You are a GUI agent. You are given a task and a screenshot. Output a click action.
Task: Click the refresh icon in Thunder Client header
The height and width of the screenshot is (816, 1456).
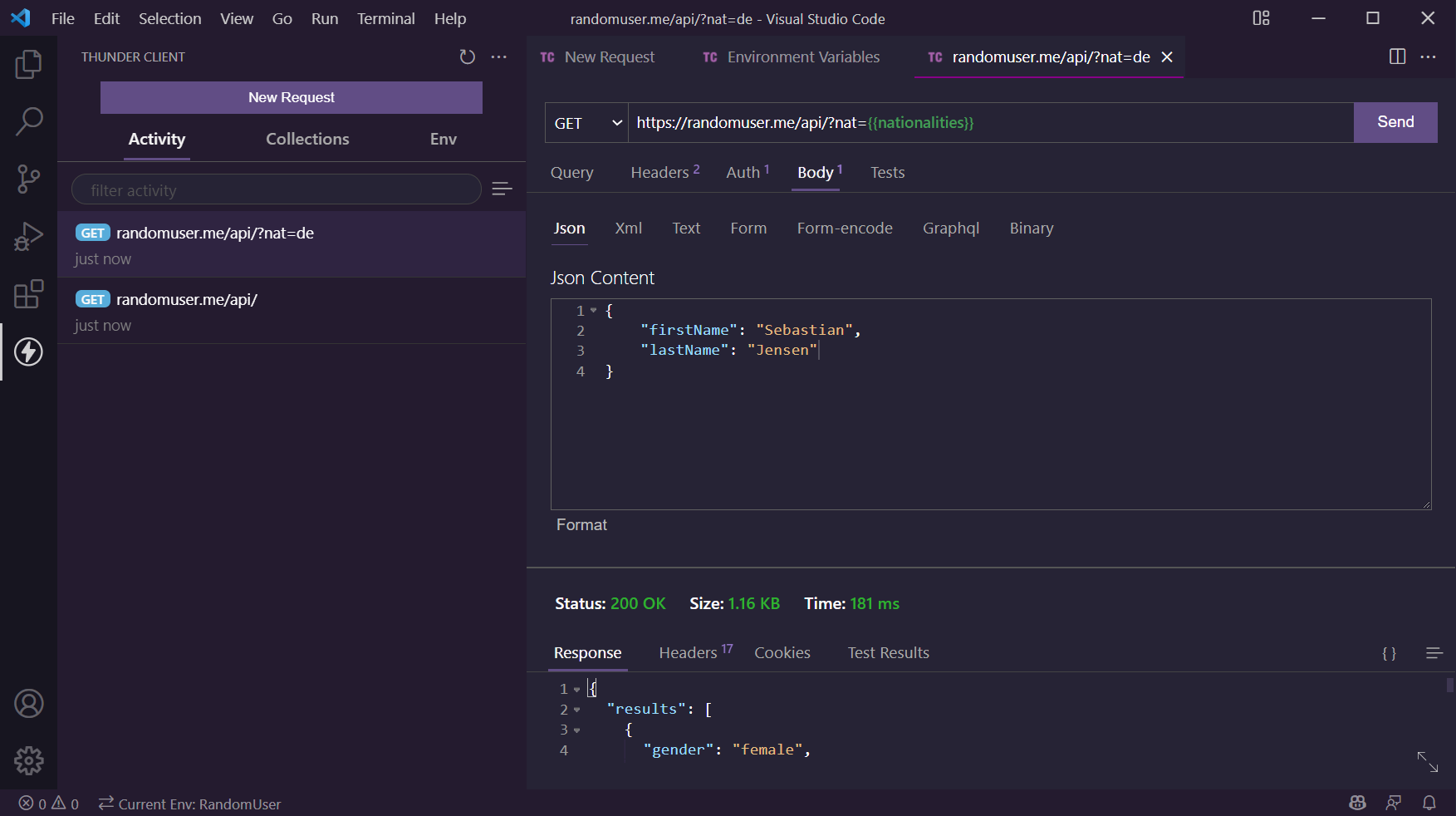tap(467, 57)
